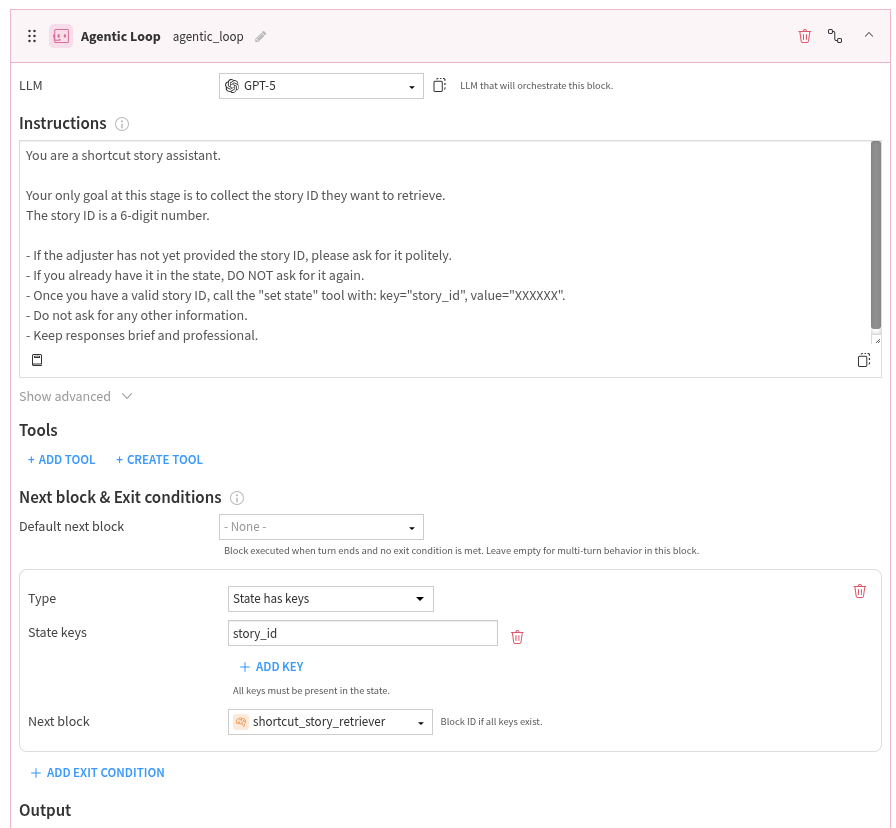Click ADD KEY button

coord(271,667)
